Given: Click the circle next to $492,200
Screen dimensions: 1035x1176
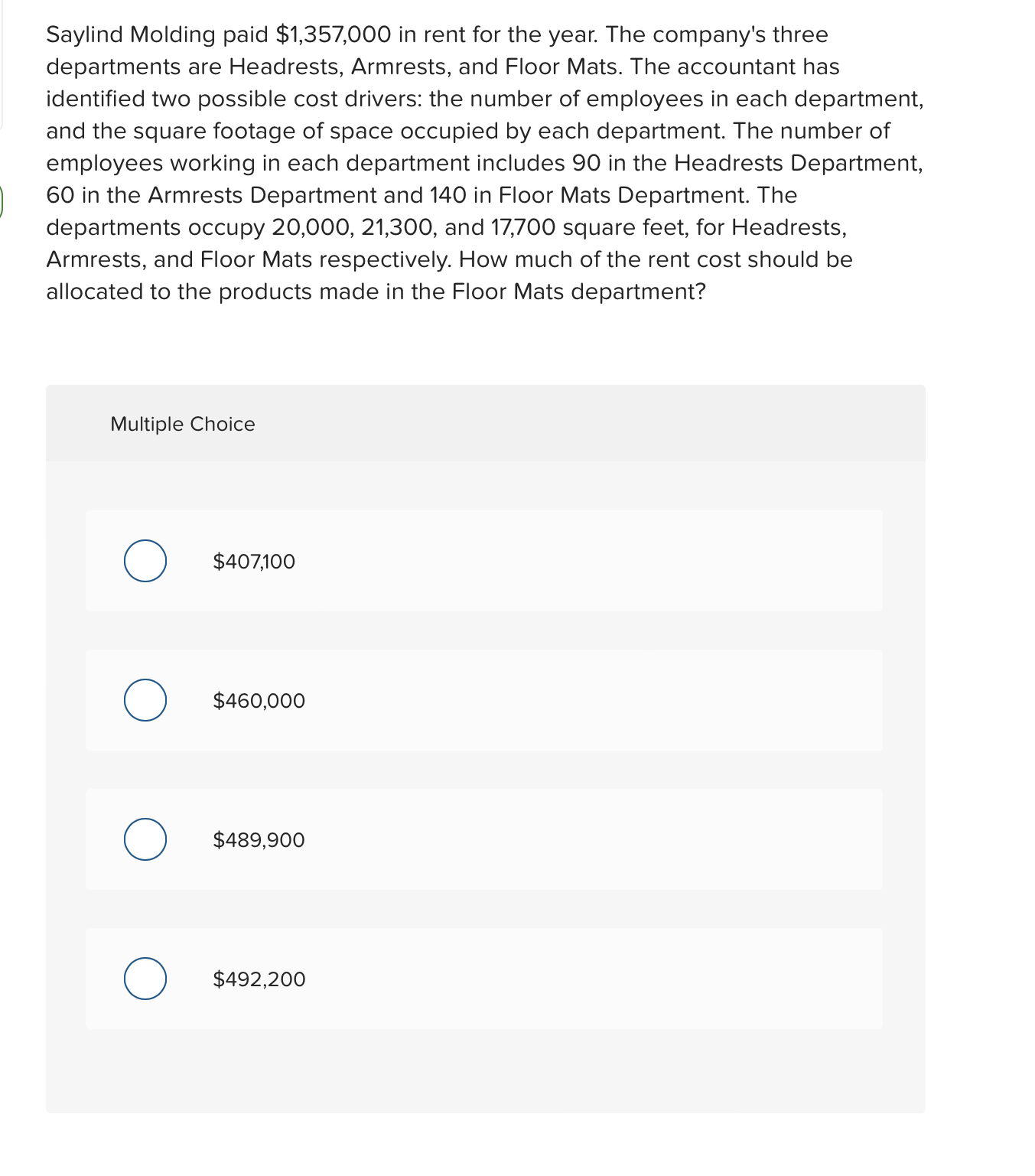Looking at the screenshot, I should [x=145, y=979].
